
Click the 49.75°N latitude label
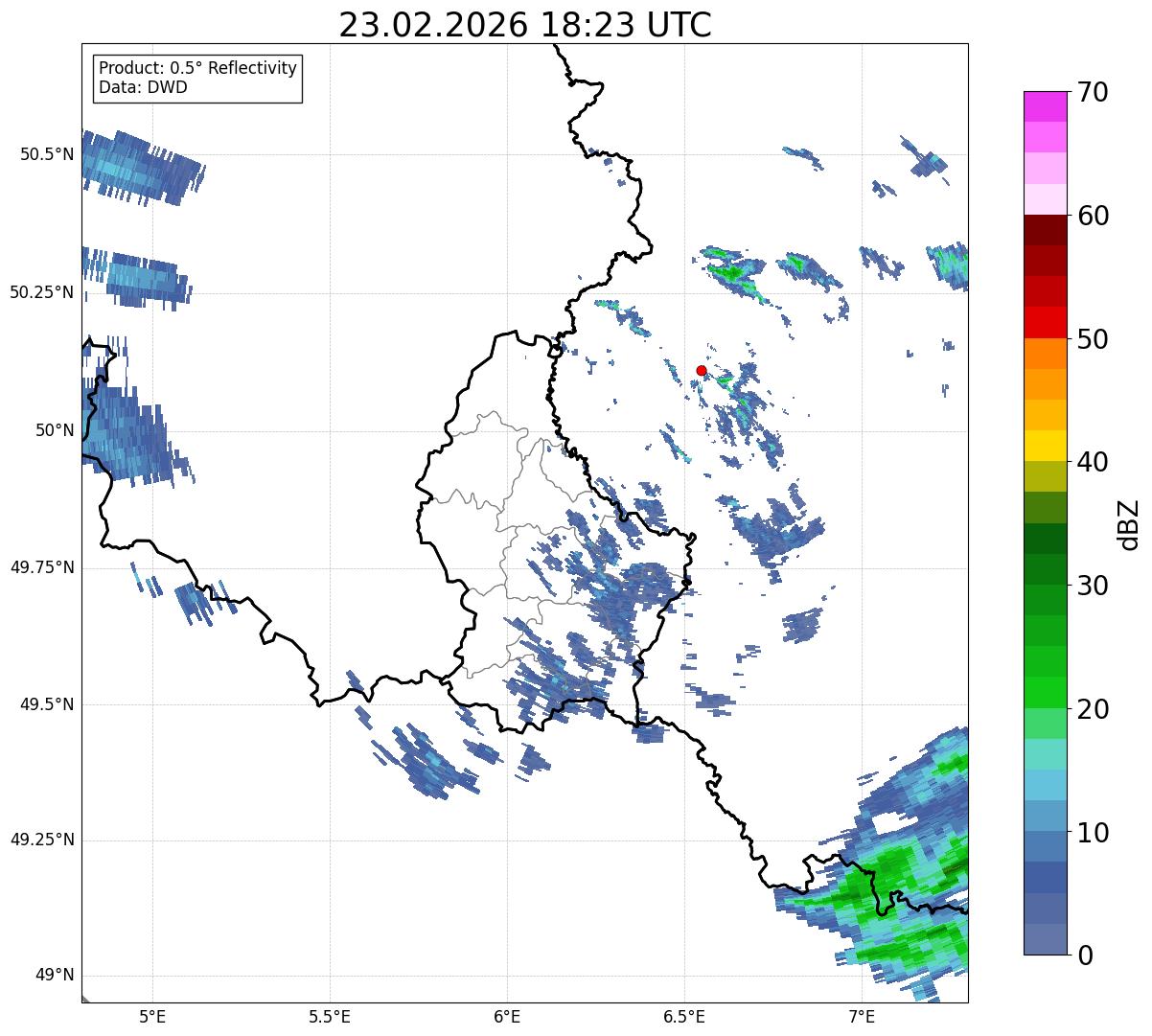point(42,567)
